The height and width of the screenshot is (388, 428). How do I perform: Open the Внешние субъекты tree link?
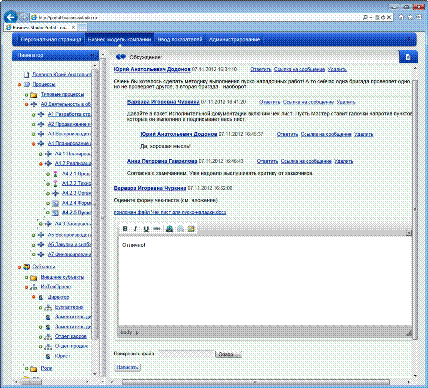[62, 277]
